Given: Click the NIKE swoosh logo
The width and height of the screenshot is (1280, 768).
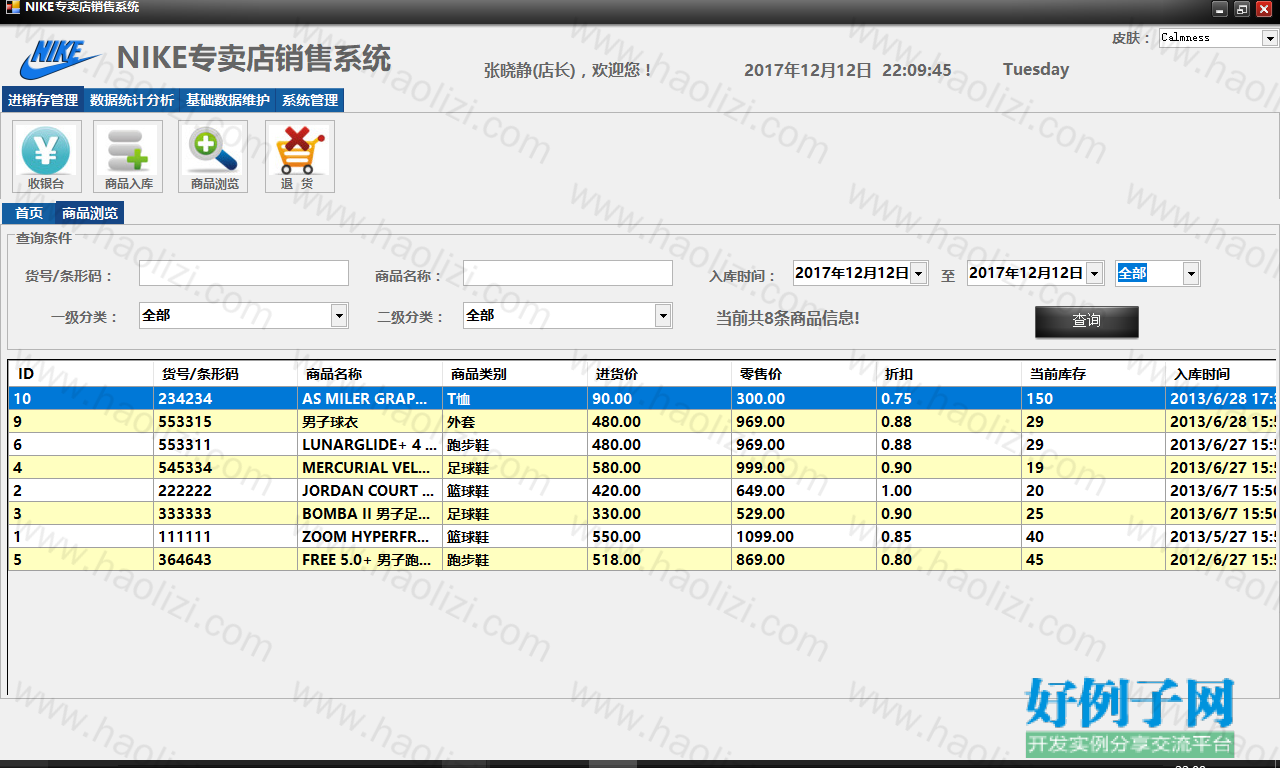Looking at the screenshot, I should point(60,60).
